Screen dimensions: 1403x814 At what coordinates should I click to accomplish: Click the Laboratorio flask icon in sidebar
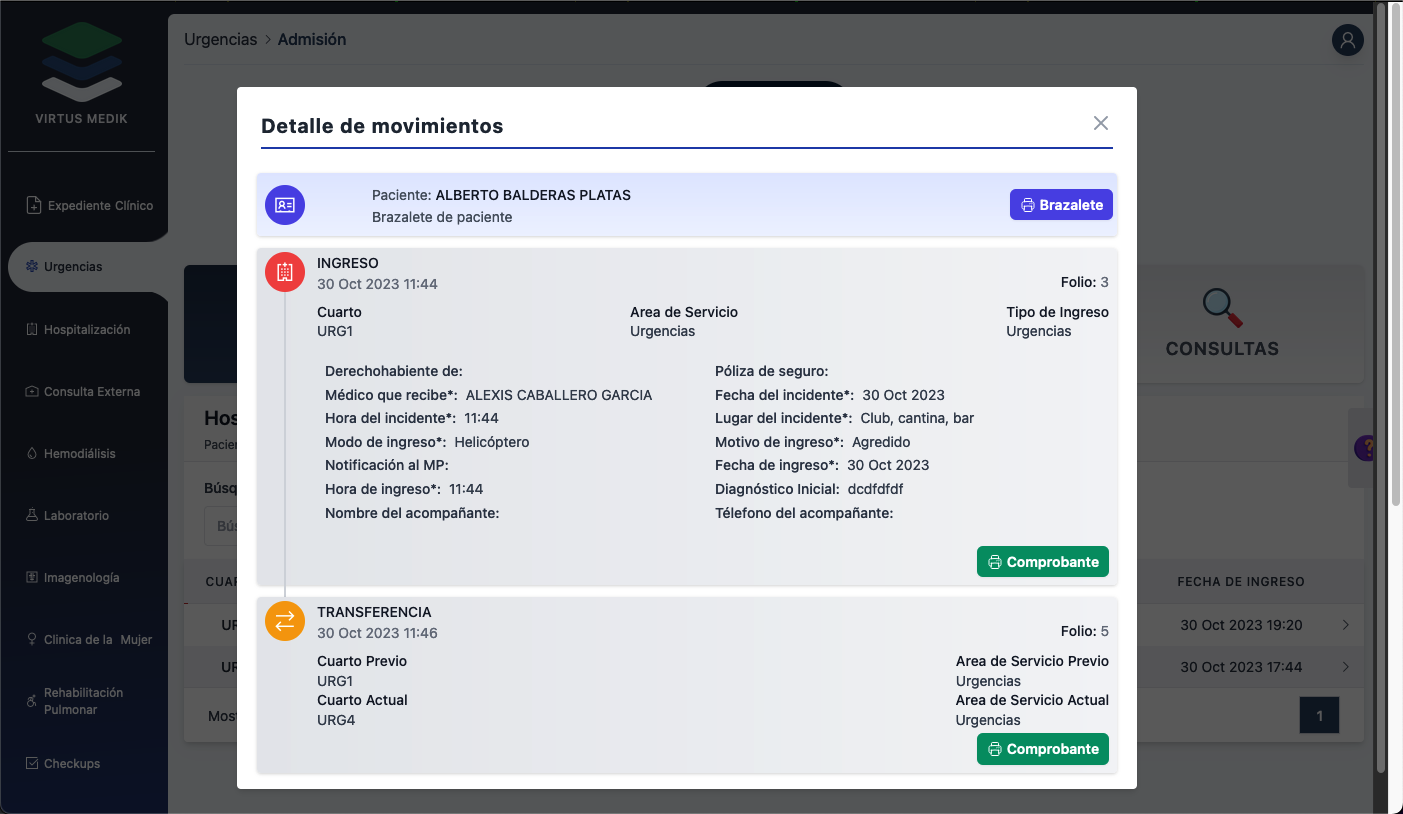(x=32, y=516)
